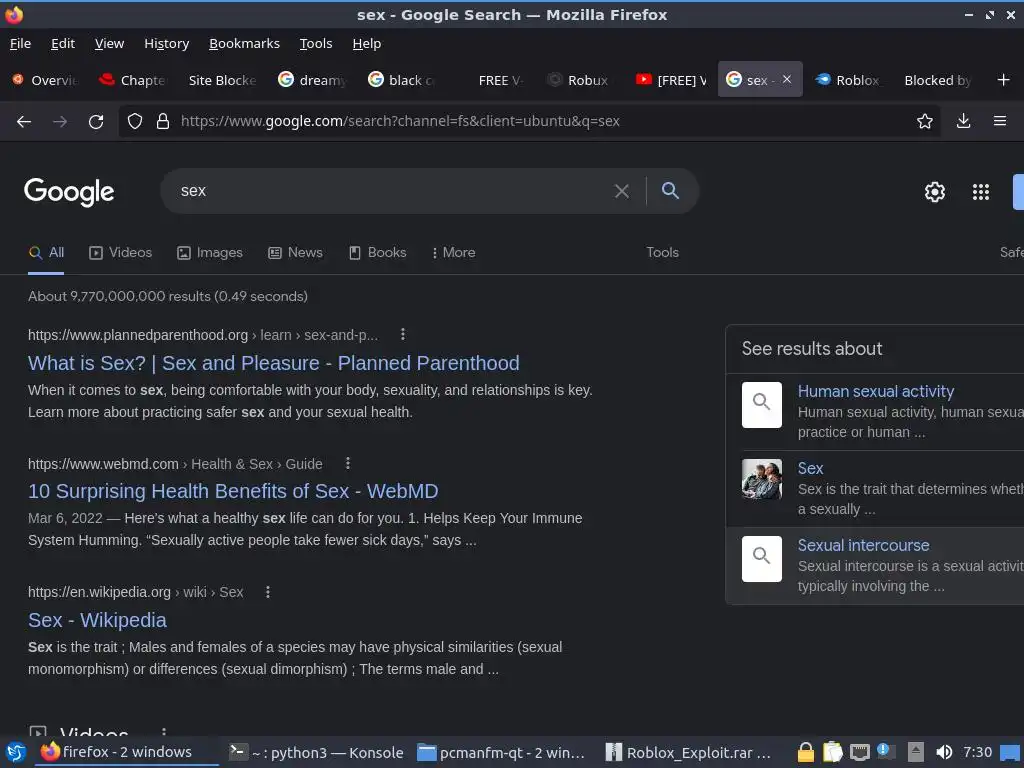Screen dimensions: 1024x768
Task: Switch to the Roblox tab
Action: tap(848, 80)
